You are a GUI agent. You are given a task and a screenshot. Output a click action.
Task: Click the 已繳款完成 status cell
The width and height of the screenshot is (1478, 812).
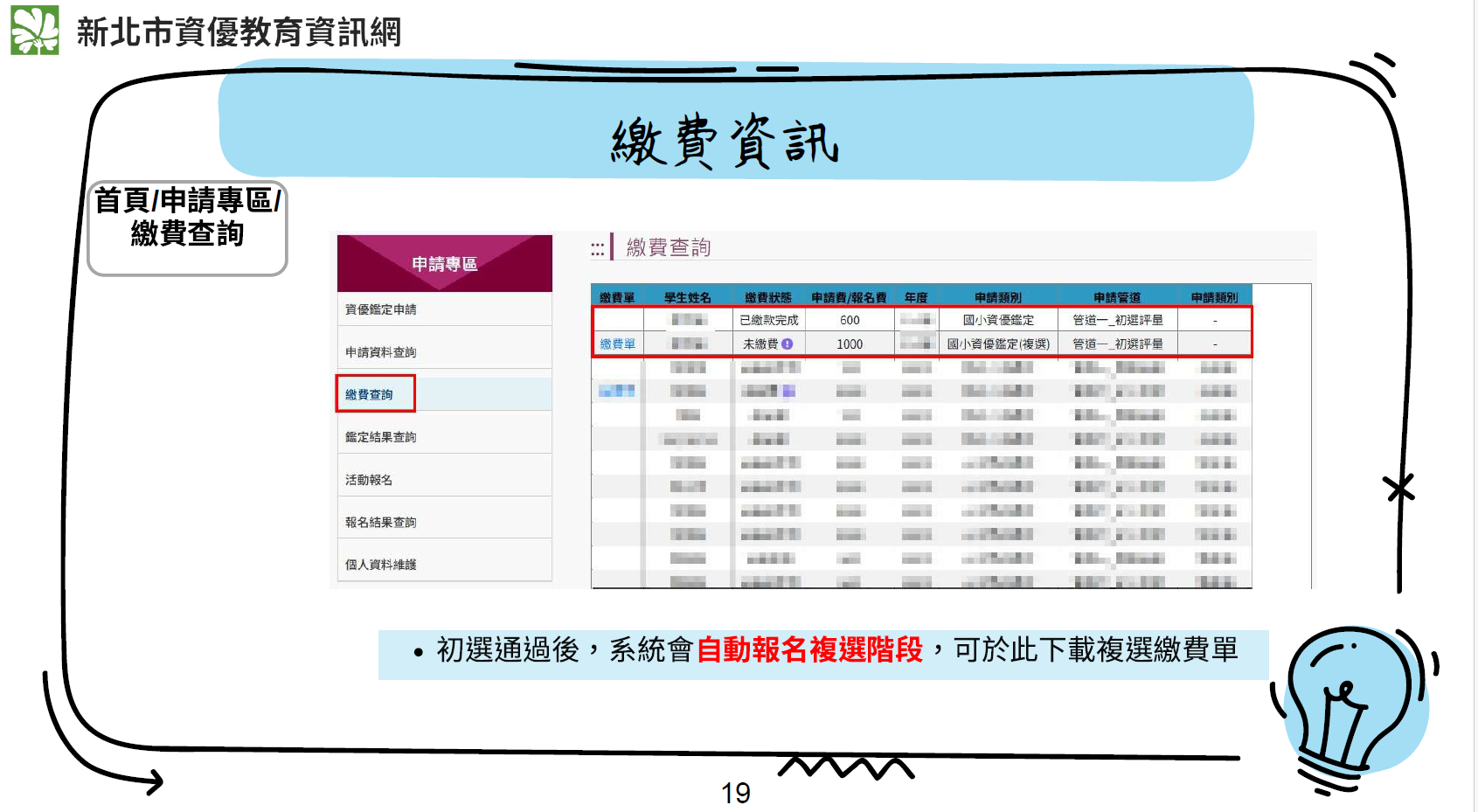click(768, 321)
